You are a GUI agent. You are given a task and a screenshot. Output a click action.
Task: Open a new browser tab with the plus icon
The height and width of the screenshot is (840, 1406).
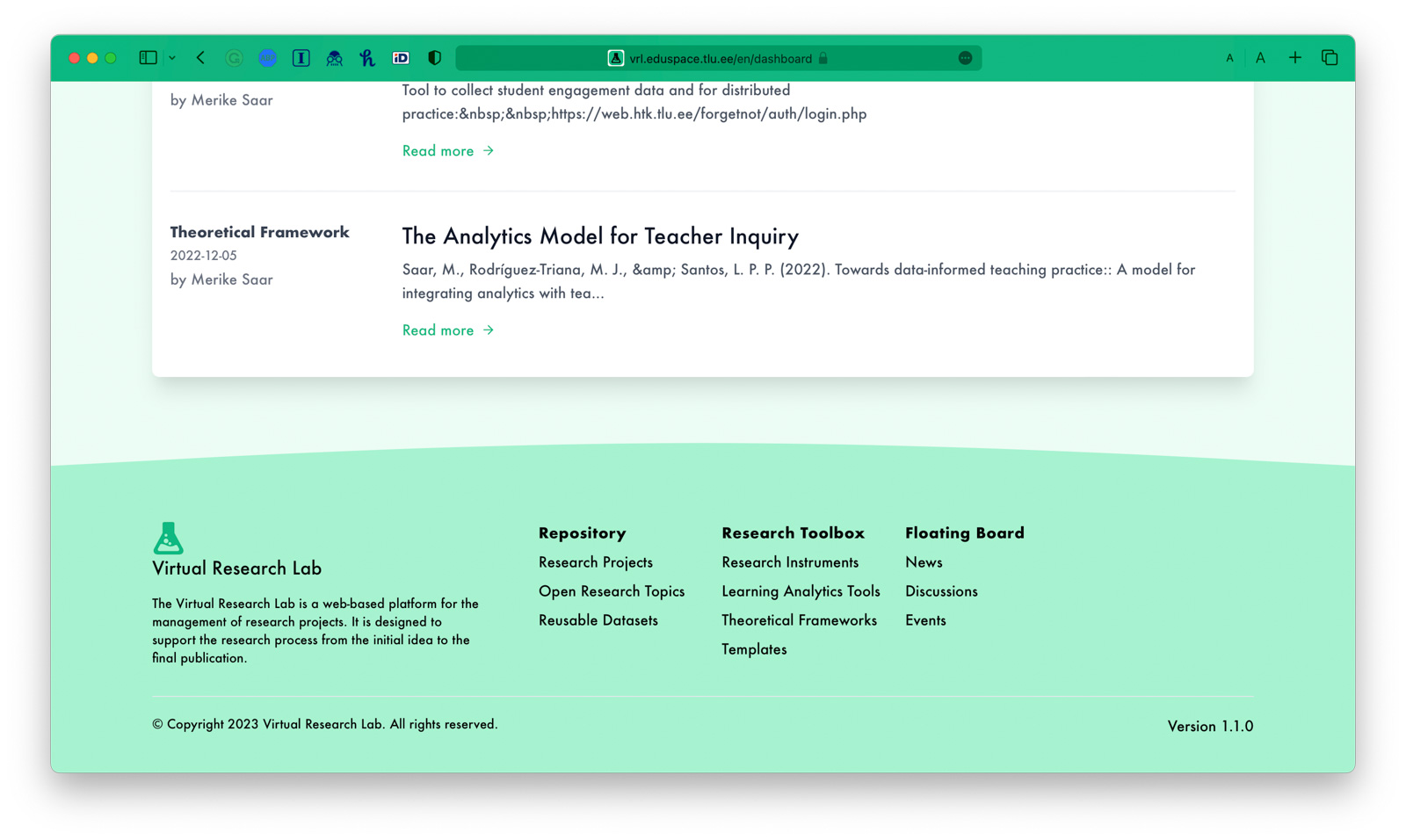pos(1294,58)
